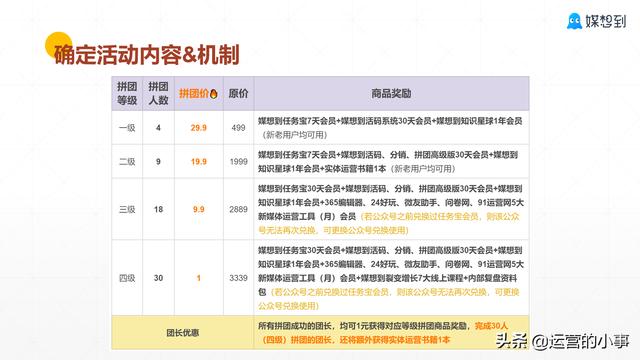Click the orange 完成30人 bonus text
Image resolution: width=640 pixels, height=360 pixels.
[383, 333]
